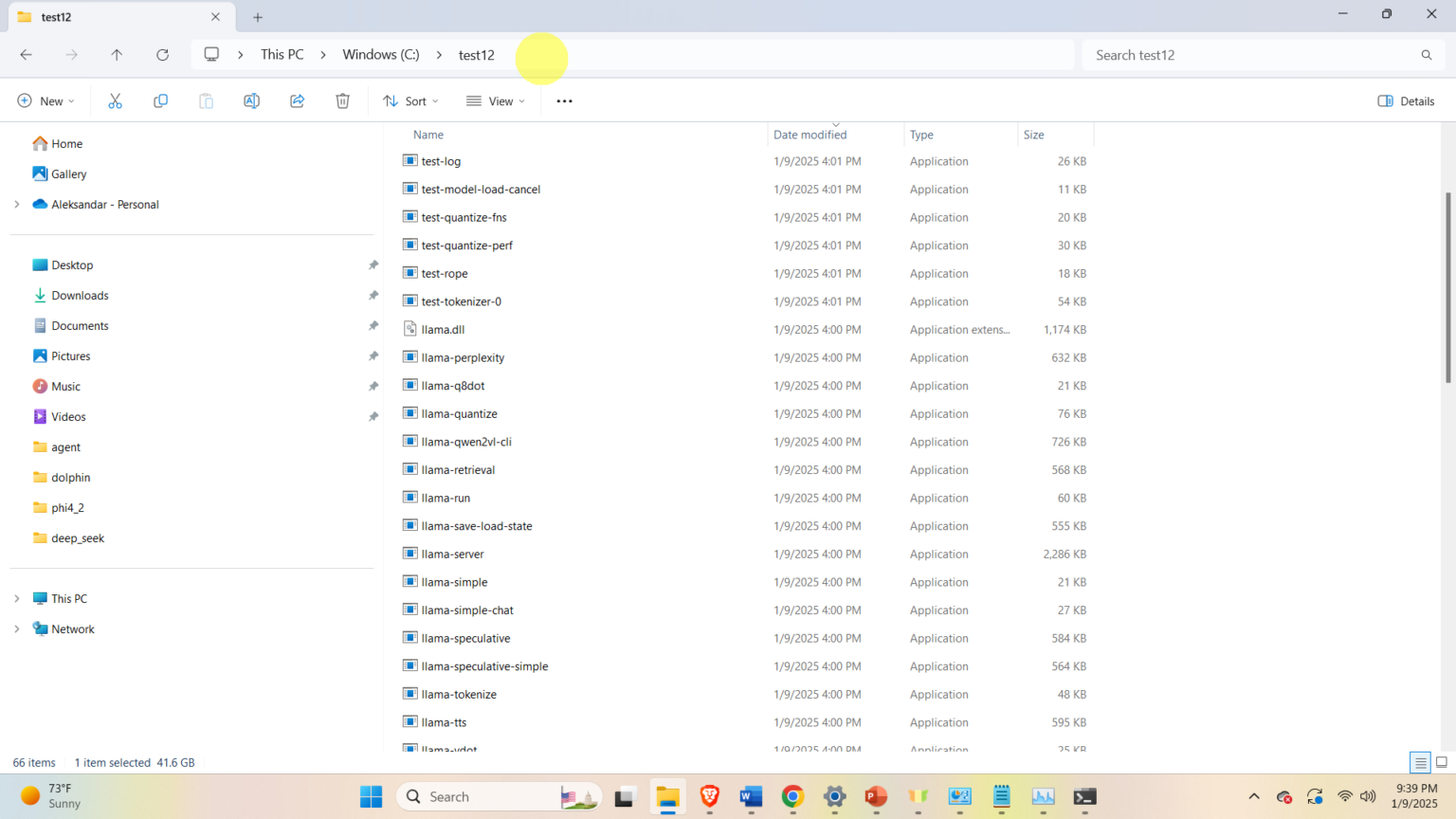Navigate to Windows (C:) breadcrumb
This screenshot has height=819, width=1456.
point(381,55)
